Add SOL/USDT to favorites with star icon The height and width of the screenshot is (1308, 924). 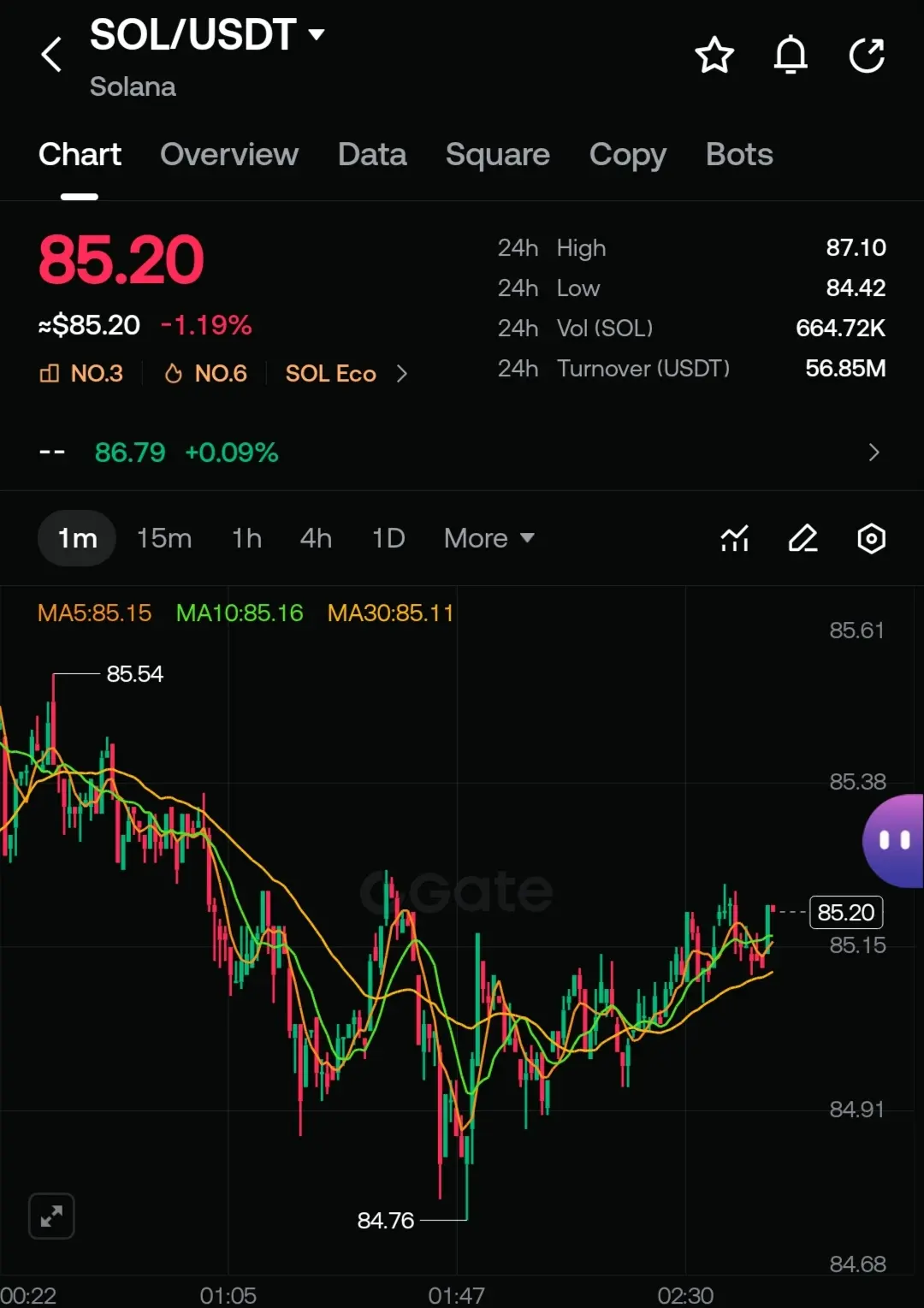pos(714,56)
